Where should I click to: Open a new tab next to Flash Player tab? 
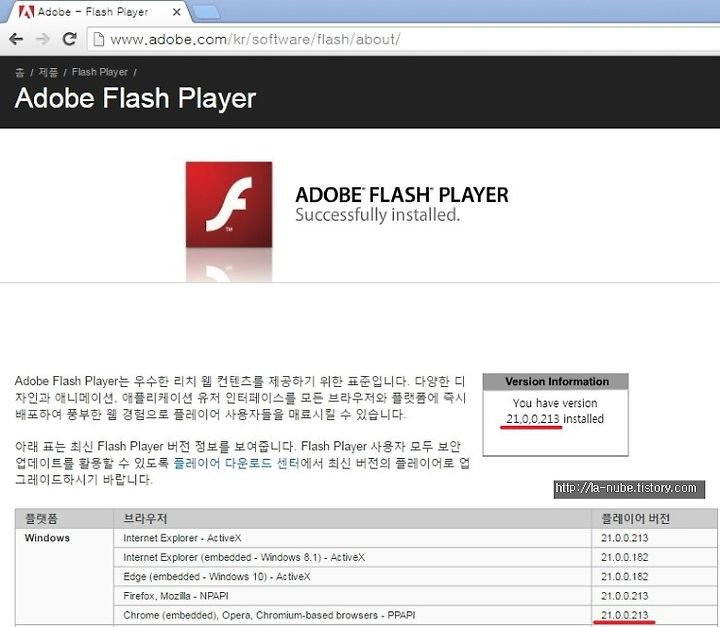tap(206, 12)
